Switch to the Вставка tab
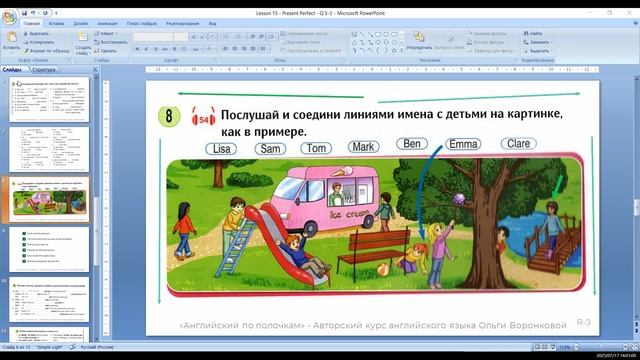640x360 pixels. (x=56, y=24)
